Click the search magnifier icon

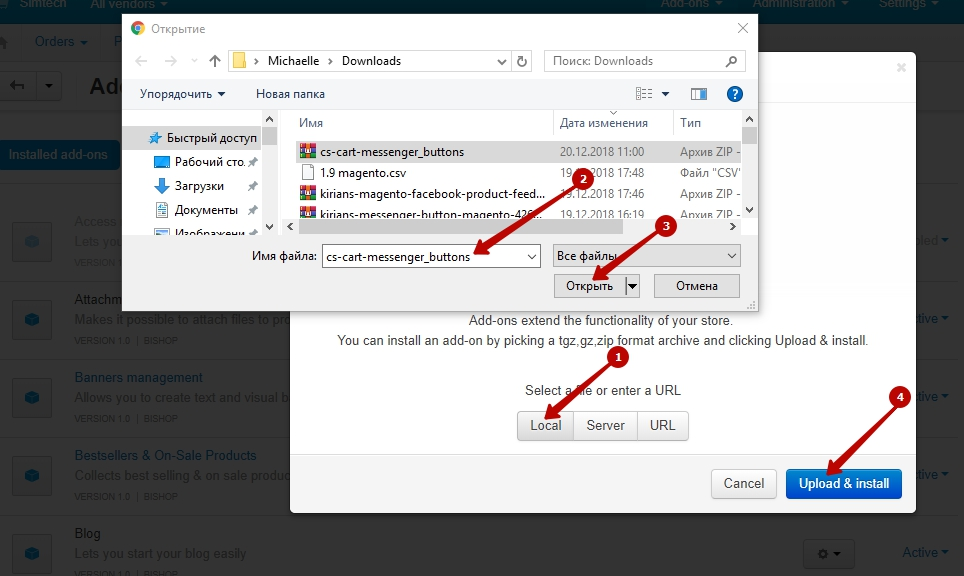tap(731, 61)
